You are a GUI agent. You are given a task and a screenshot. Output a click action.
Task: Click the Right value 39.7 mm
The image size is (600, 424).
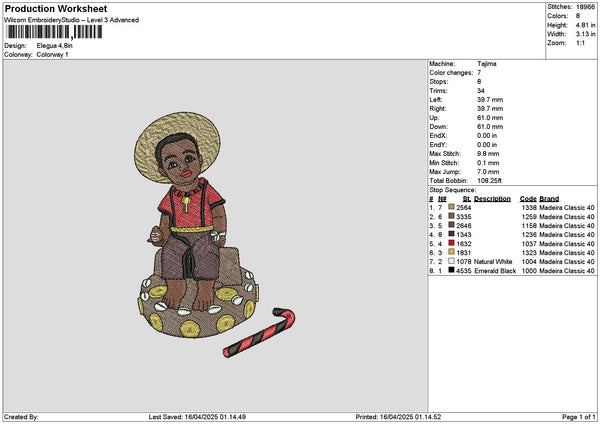click(490, 109)
